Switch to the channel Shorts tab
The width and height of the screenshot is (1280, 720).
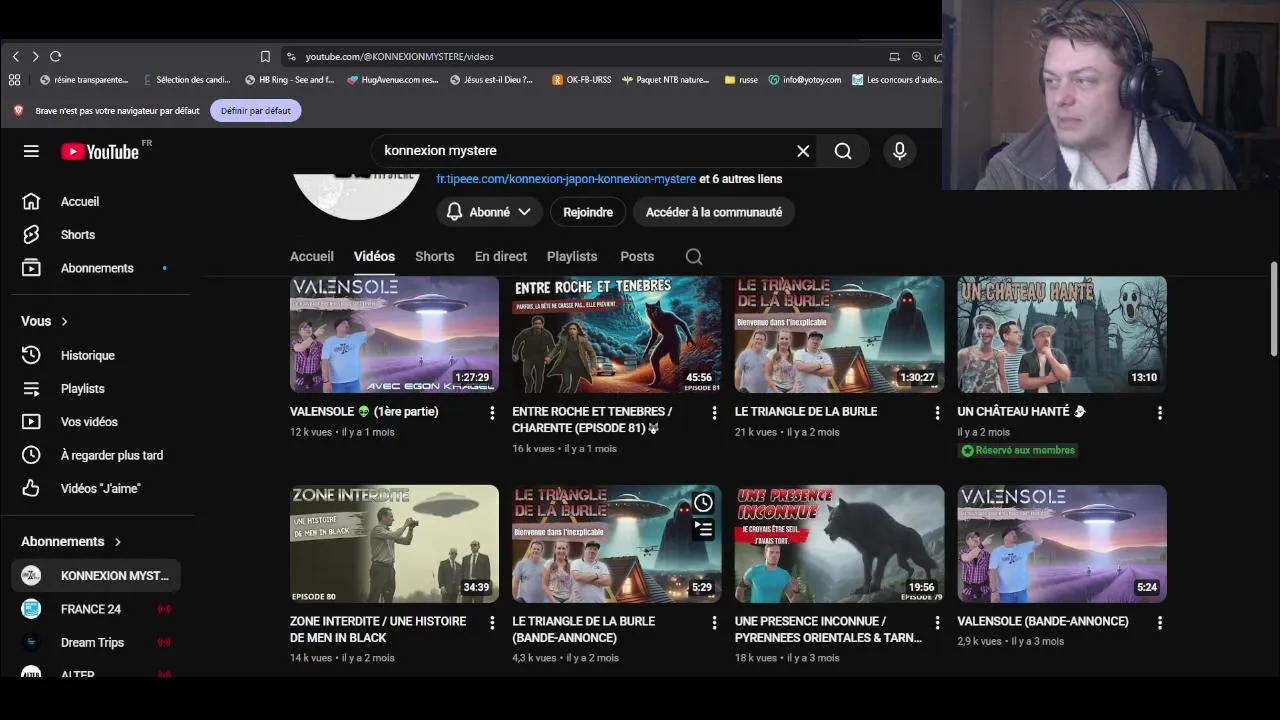point(435,257)
